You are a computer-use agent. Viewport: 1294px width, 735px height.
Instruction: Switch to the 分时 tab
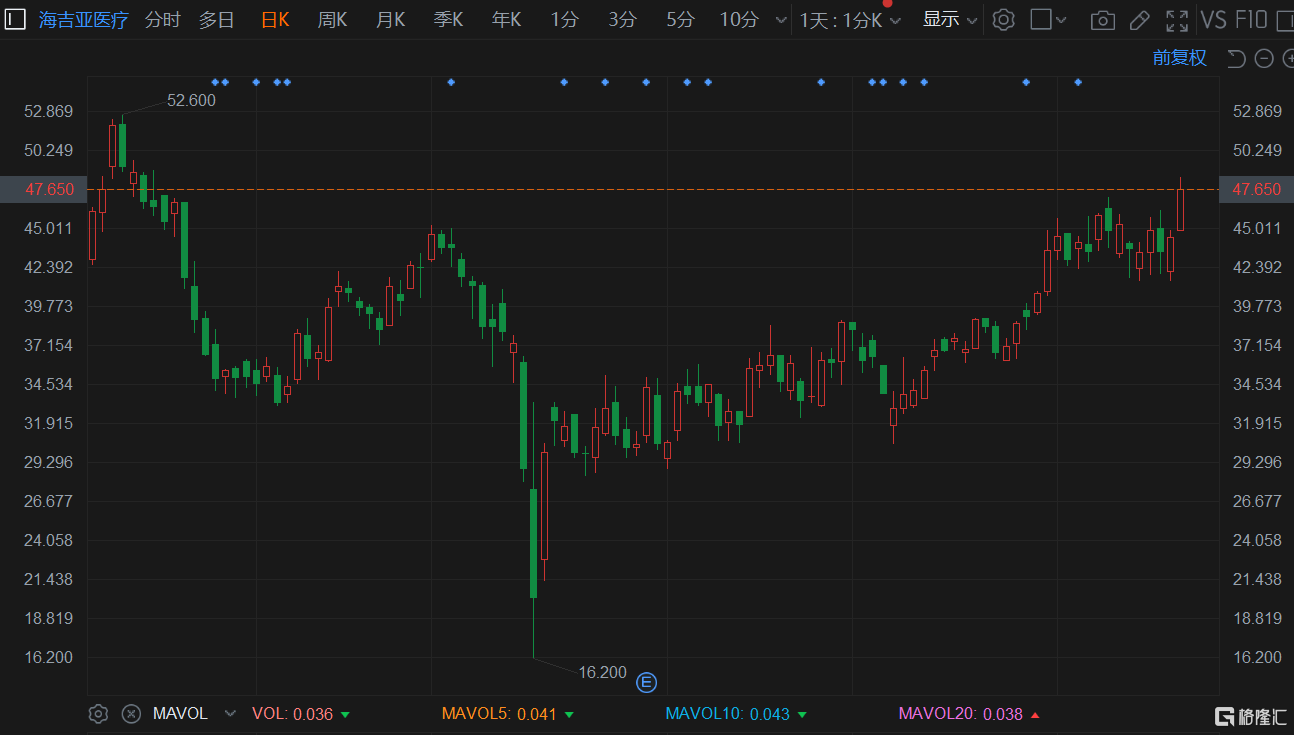163,20
